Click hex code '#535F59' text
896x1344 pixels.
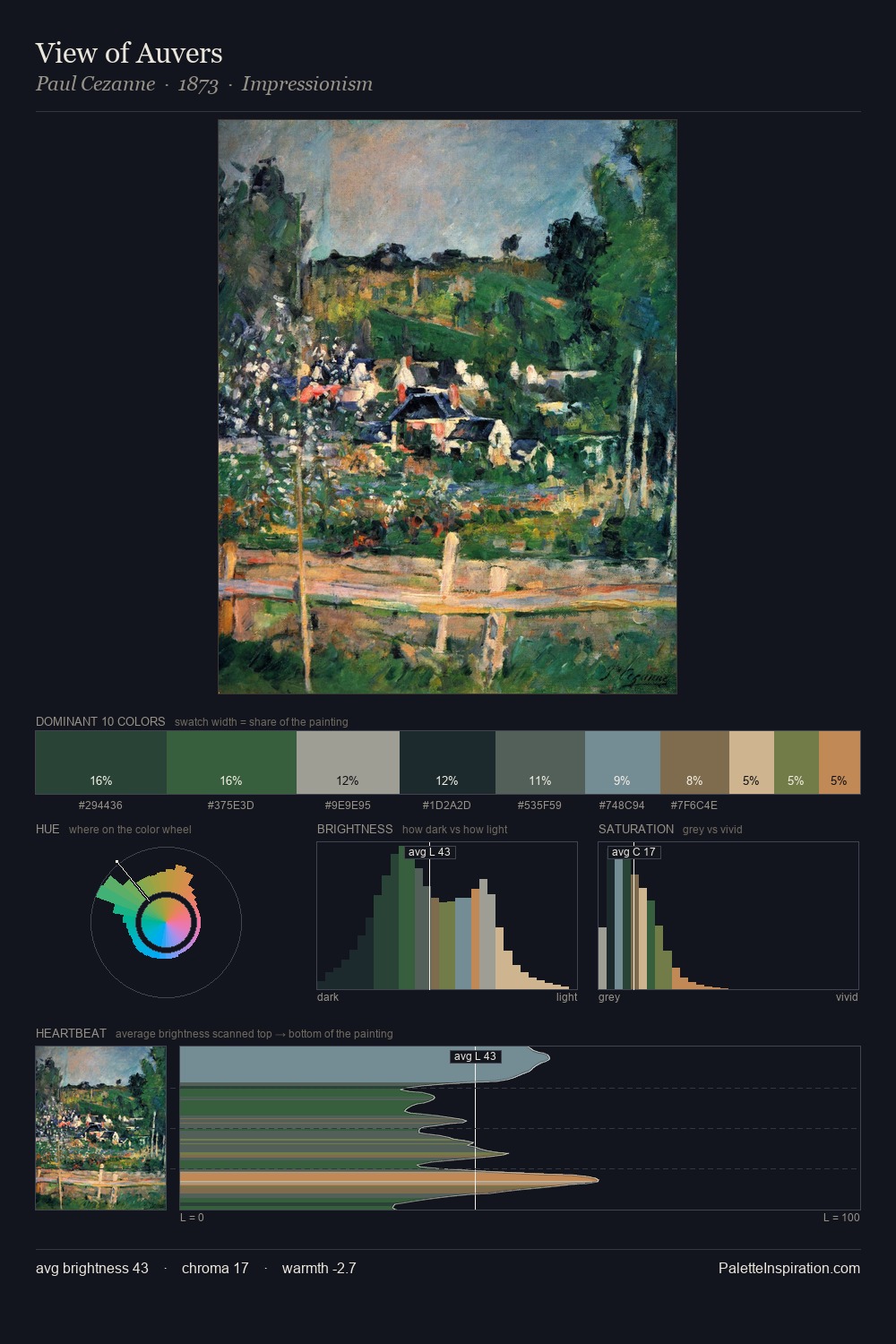pyautogui.click(x=539, y=806)
